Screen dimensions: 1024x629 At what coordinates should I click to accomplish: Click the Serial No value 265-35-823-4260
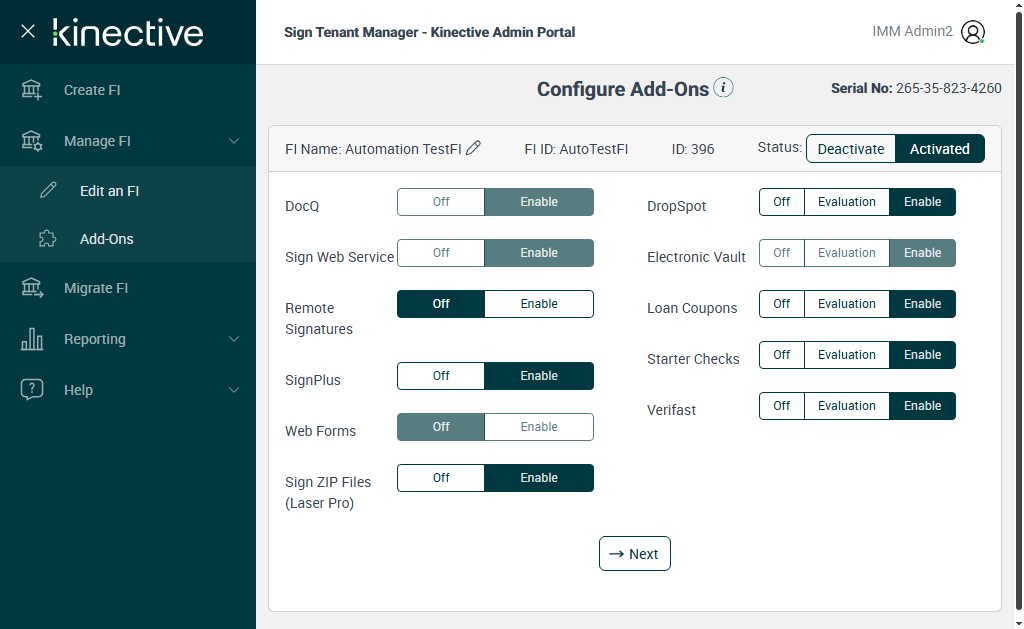948,88
